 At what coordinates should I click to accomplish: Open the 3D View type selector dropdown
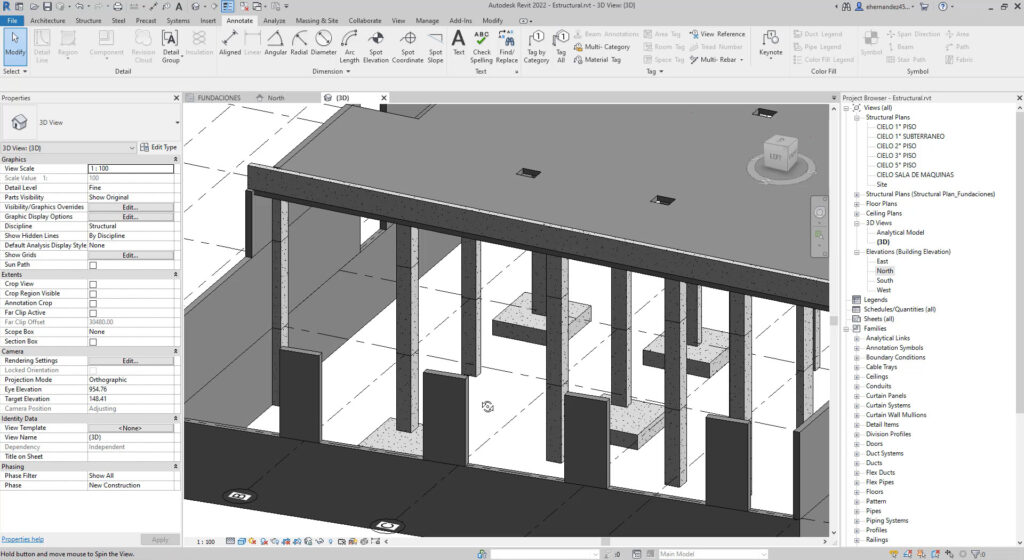pyautogui.click(x=177, y=123)
